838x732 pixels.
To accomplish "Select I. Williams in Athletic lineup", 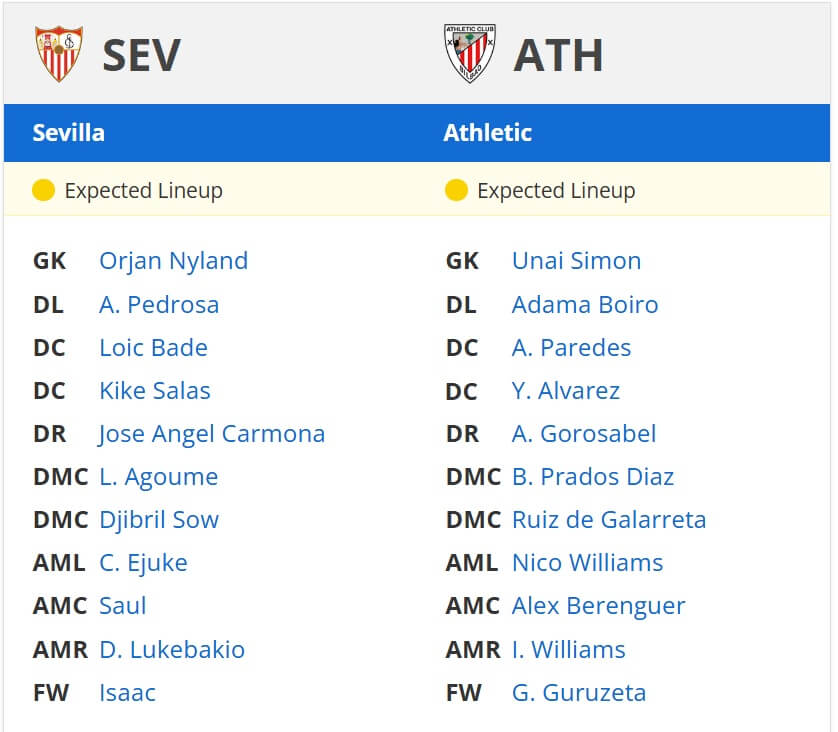I will (x=569, y=649).
